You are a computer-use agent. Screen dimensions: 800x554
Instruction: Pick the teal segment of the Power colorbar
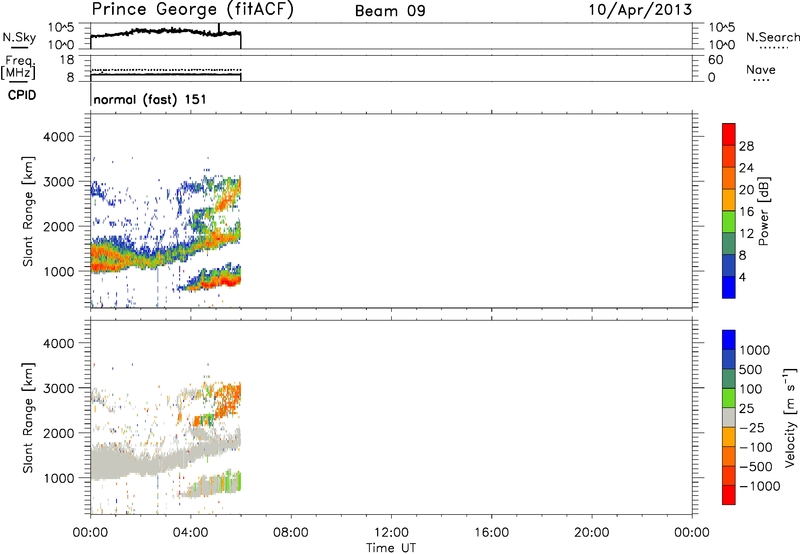729,244
